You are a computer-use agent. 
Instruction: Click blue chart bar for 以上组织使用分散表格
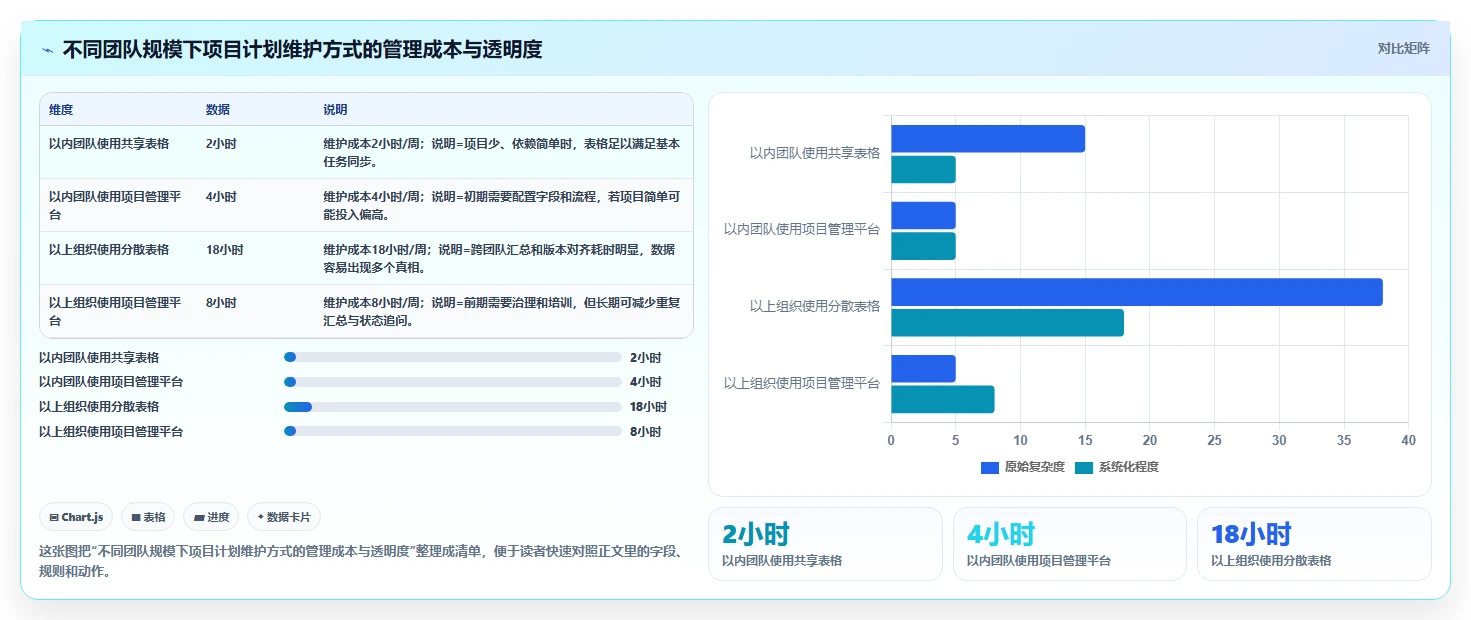tap(1137, 292)
